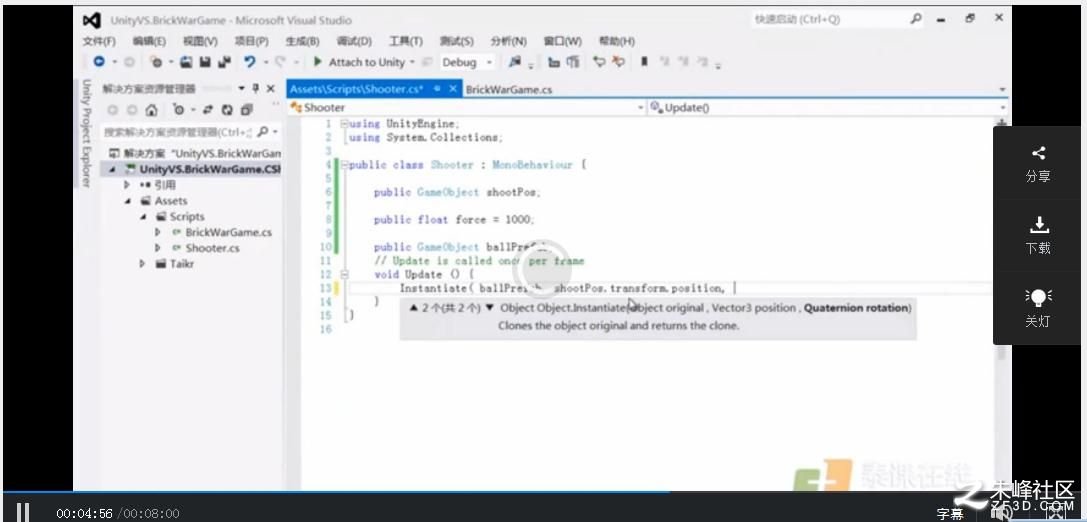Open the Attach to Unity dropdown arrow
Screen dimensions: 1087x522
[x=412, y=62]
